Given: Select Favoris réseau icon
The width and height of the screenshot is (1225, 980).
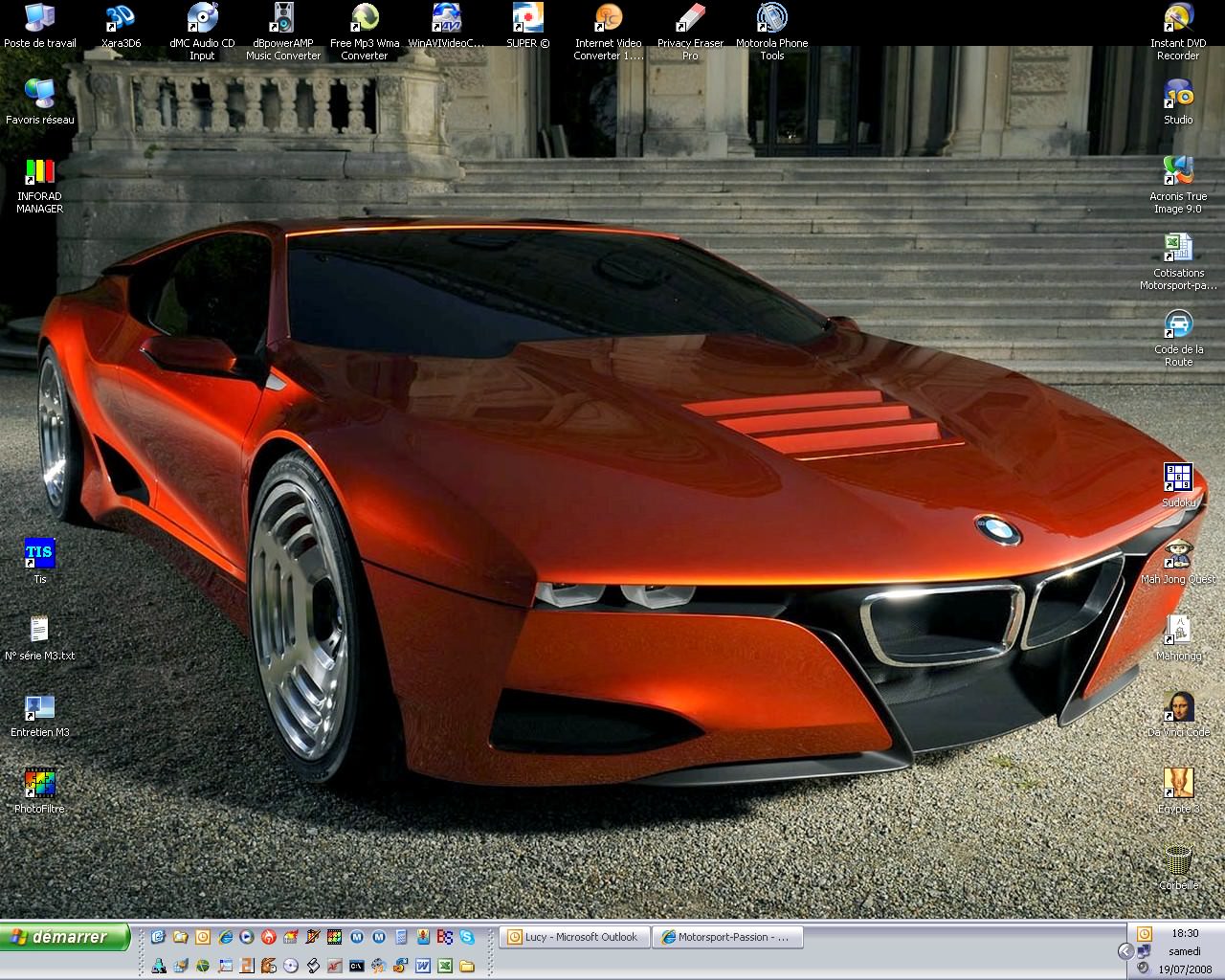Looking at the screenshot, I should coord(39,102).
